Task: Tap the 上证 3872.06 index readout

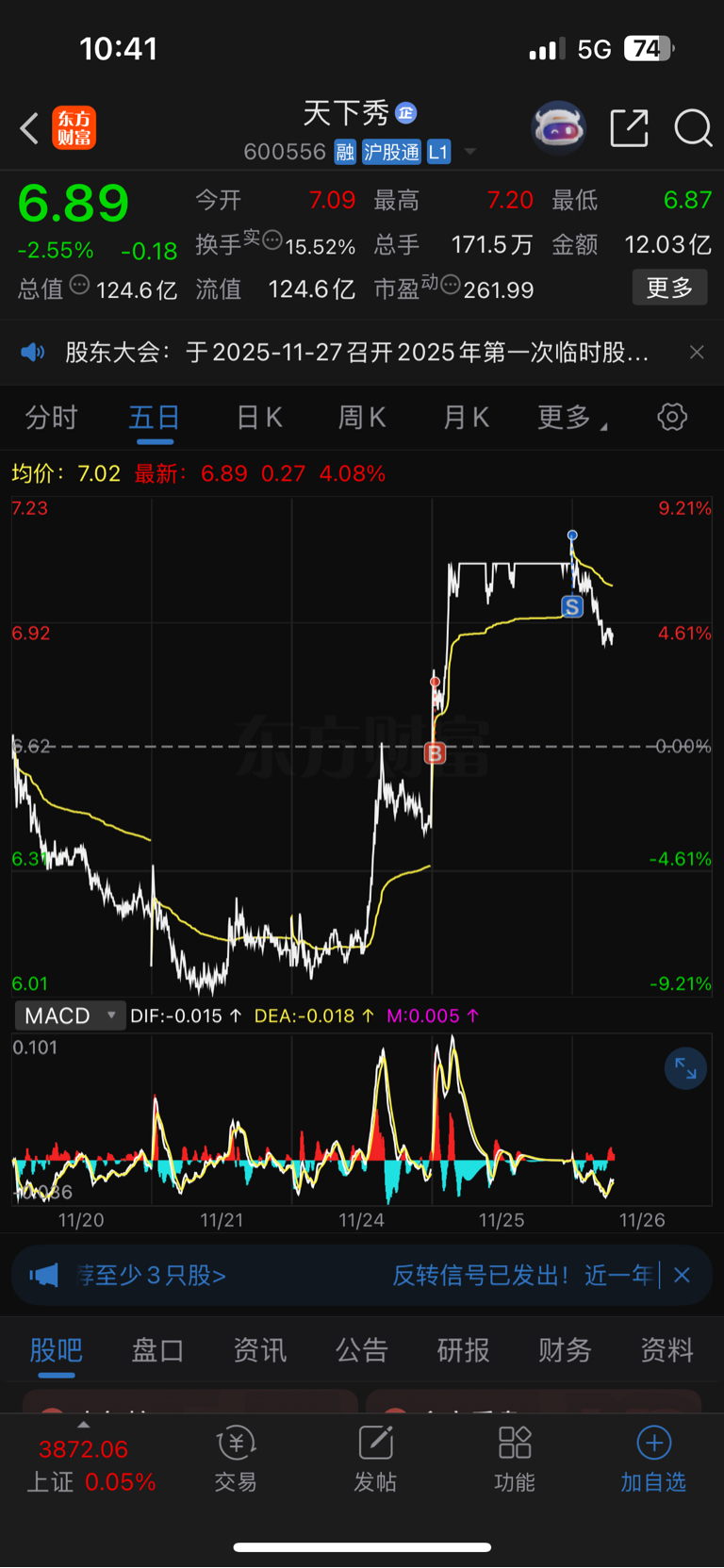Action: coord(90,1465)
